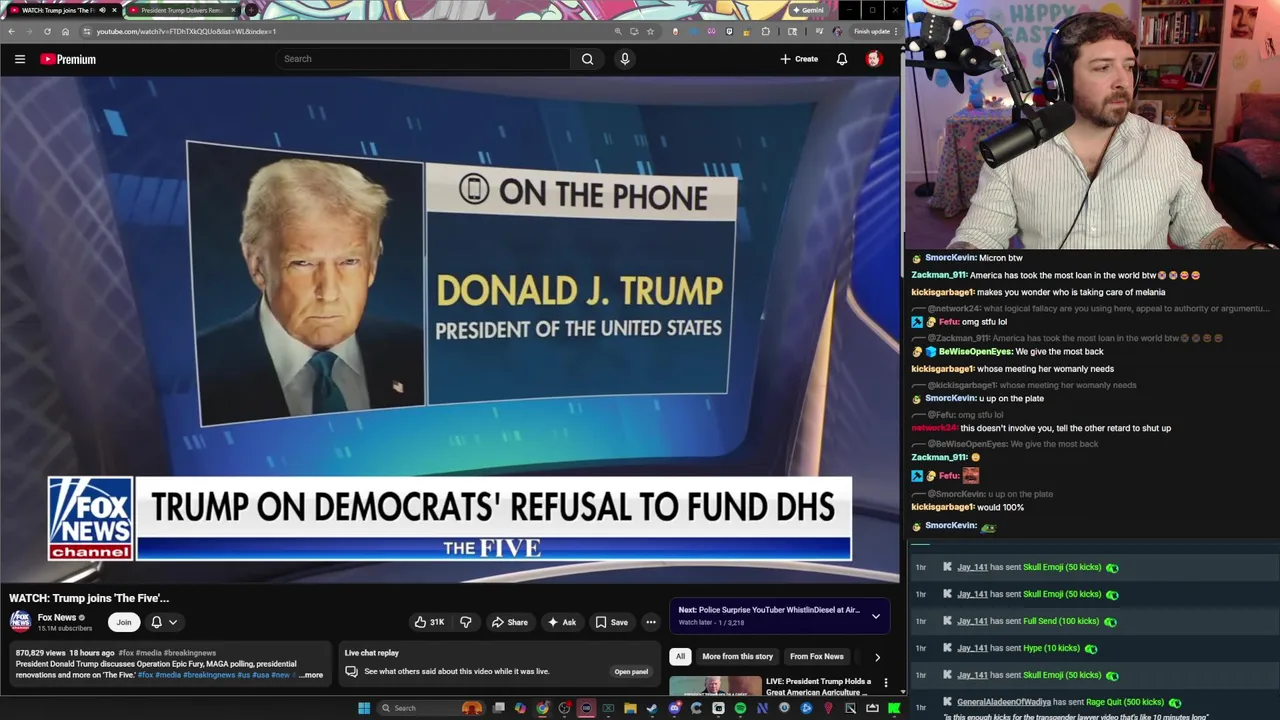The height and width of the screenshot is (720, 1280).
Task: Go to the YouTube Premium home logo
Action: coord(68,59)
